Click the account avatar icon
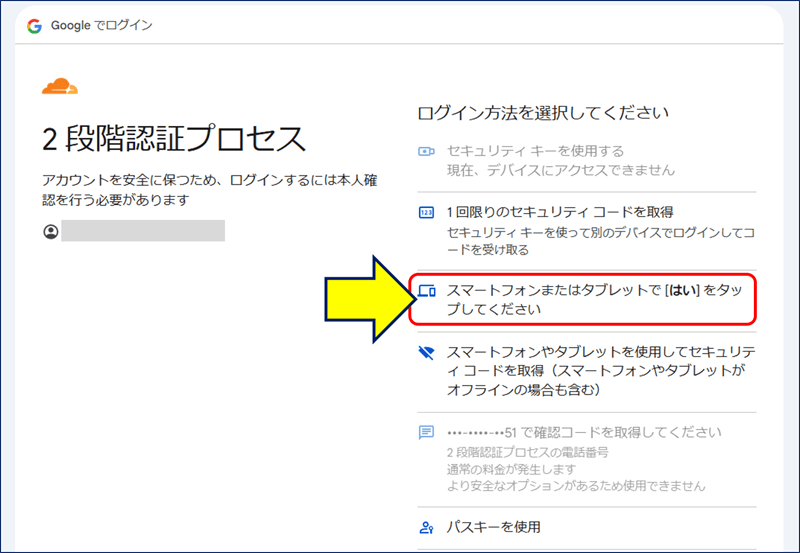 click(x=51, y=232)
